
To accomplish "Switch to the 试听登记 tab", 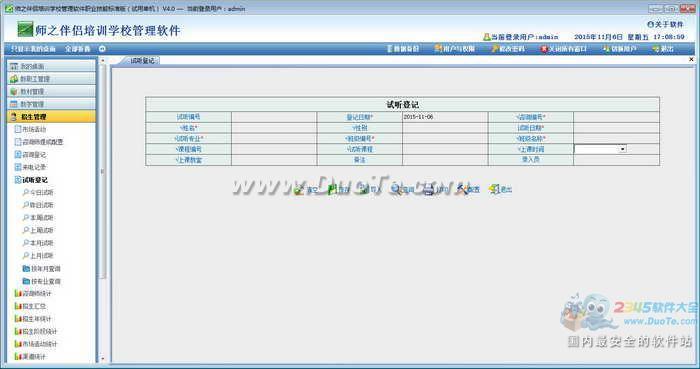I will point(142,60).
